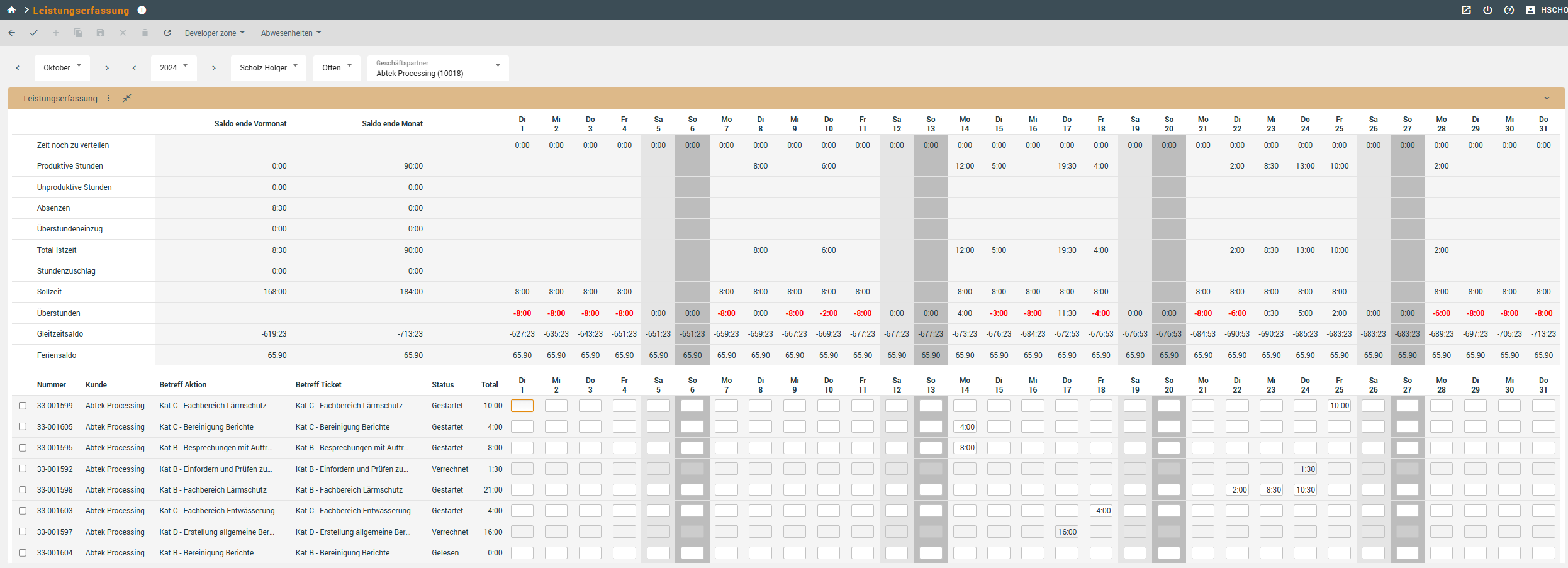Open the Oktober month dropdown
This screenshot has width=1568, height=568.
click(62, 67)
